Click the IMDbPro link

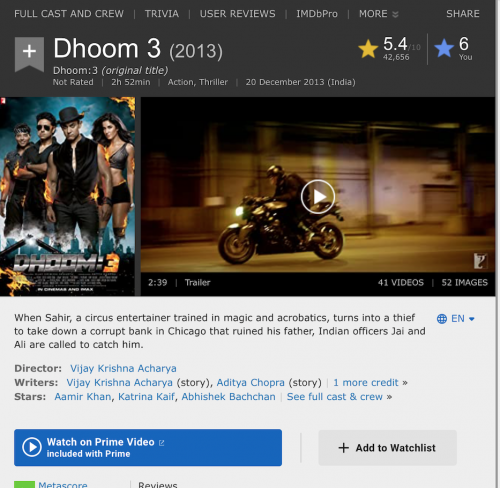click(x=317, y=14)
